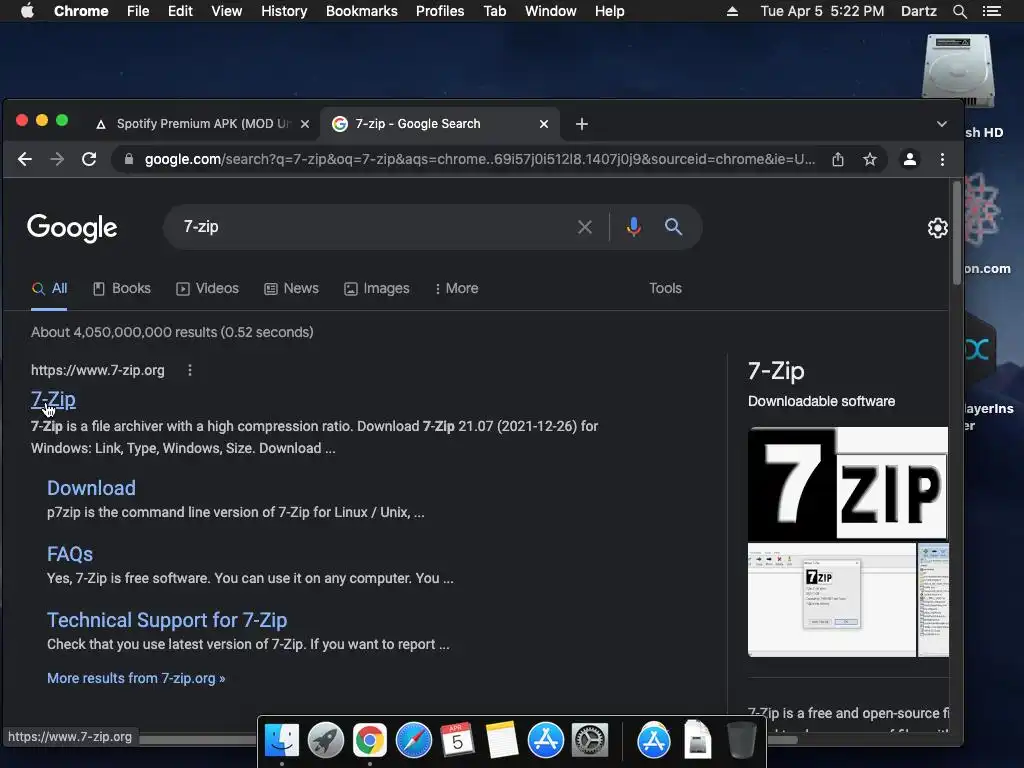The width and height of the screenshot is (1024, 768).
Task: Select the News search filter
Action: pos(291,289)
